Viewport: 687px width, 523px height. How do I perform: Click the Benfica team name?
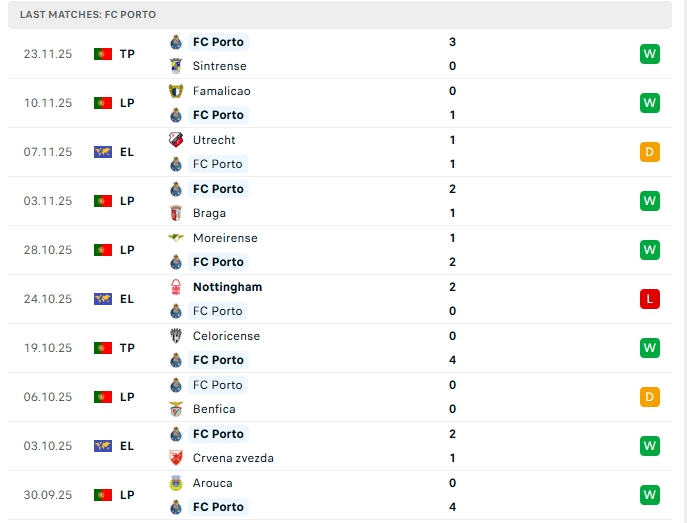214,409
